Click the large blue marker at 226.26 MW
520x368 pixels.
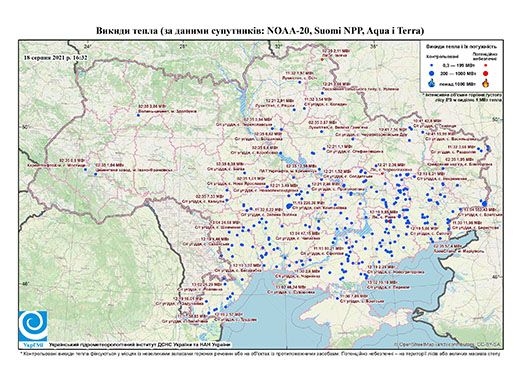(x=289, y=206)
